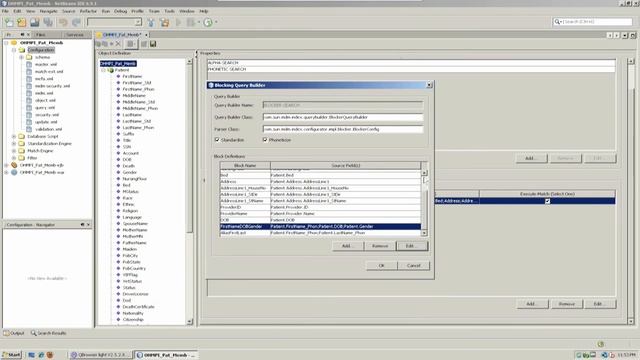Click the Object Definition tree scrollbar
The image size is (640, 360).
click(189, 192)
